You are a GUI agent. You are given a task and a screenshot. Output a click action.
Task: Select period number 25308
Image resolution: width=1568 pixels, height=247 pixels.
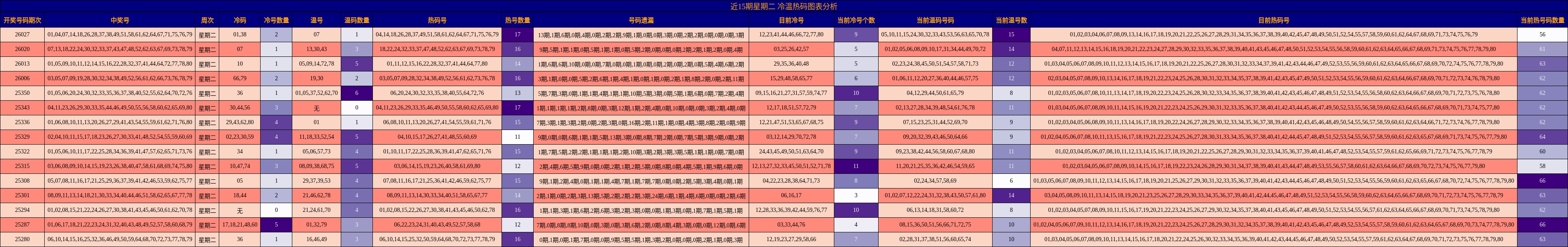23,181
